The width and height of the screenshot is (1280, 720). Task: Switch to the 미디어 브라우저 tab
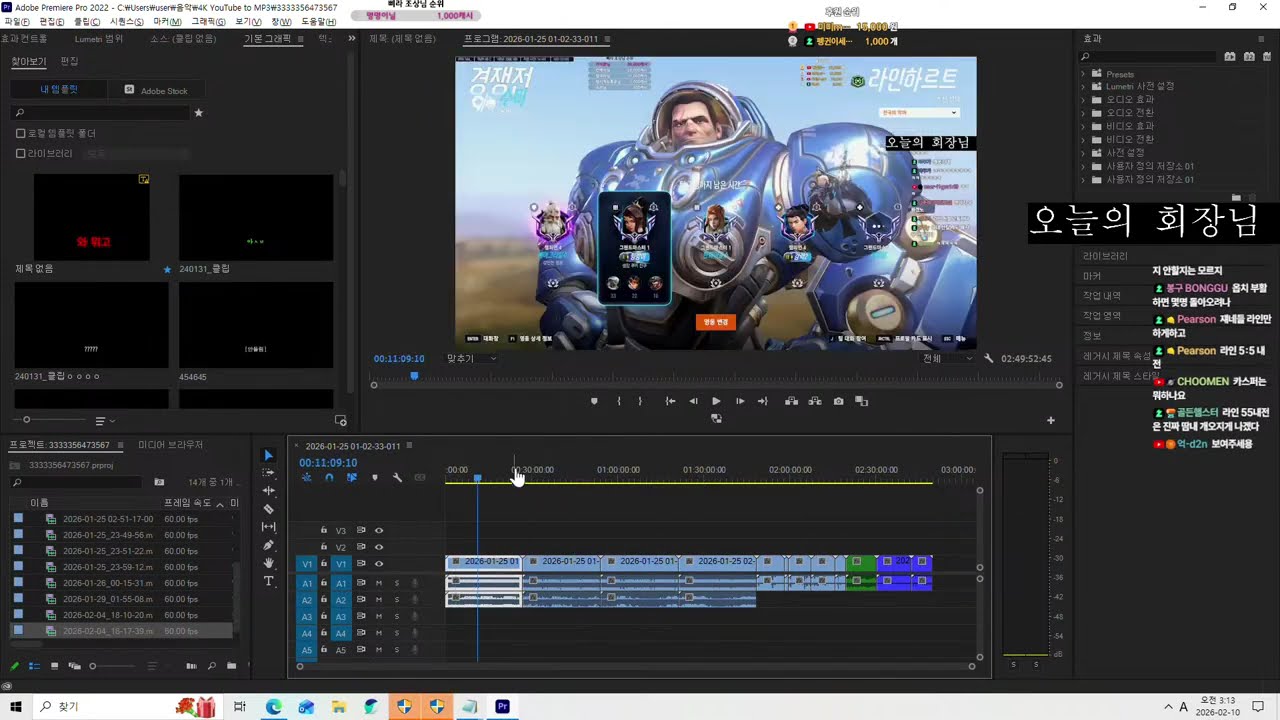point(170,445)
